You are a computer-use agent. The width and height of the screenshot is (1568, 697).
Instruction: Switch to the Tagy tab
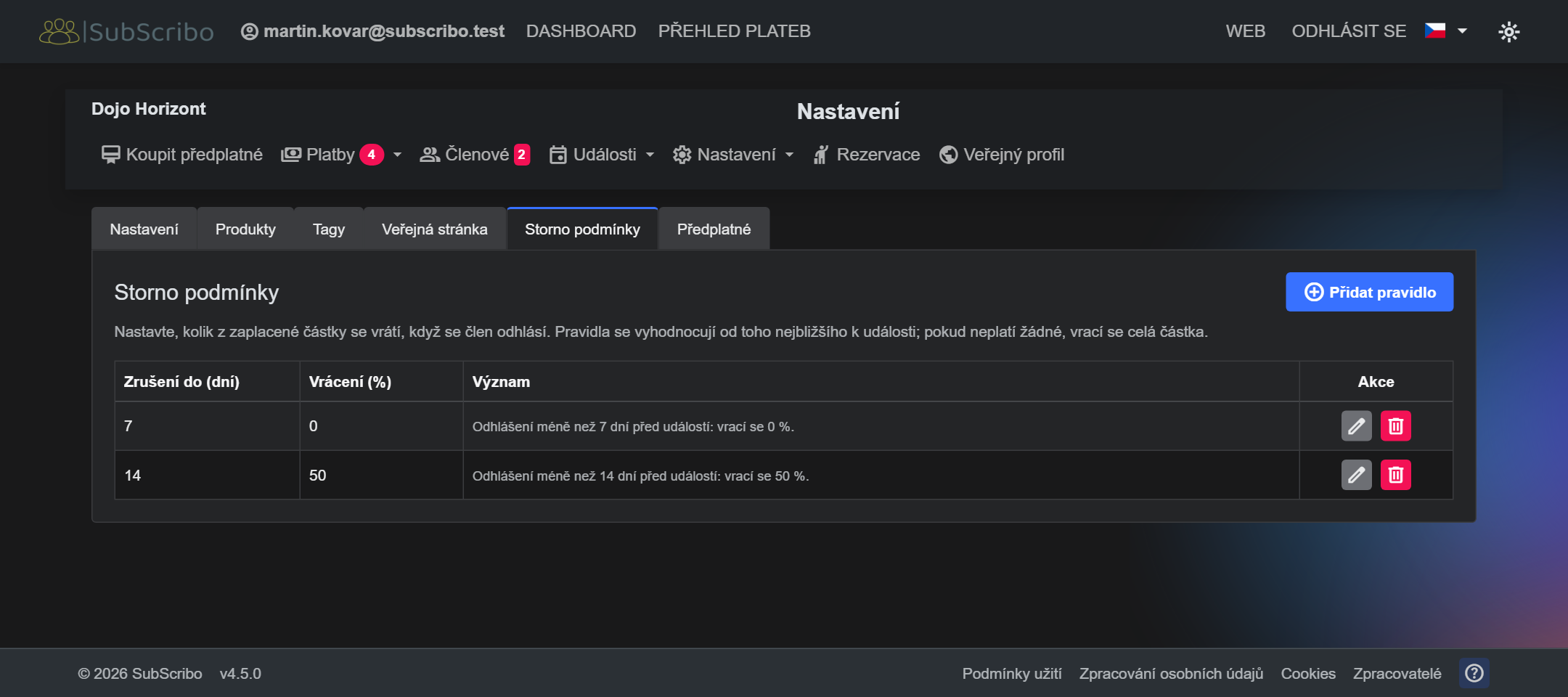click(x=329, y=229)
